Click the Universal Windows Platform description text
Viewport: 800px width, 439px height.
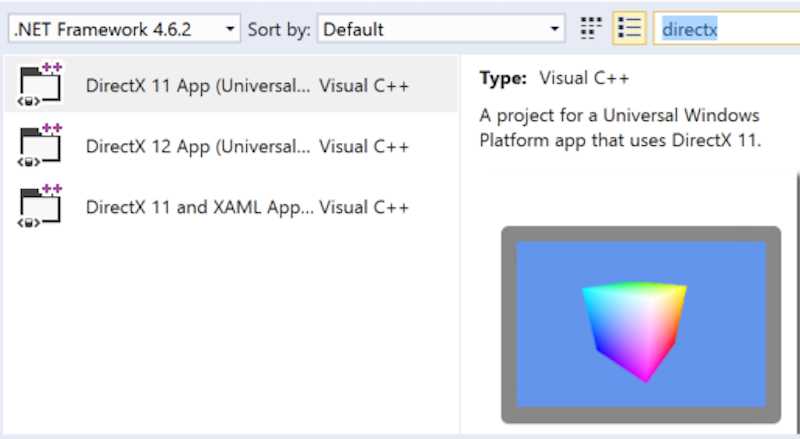[620, 128]
